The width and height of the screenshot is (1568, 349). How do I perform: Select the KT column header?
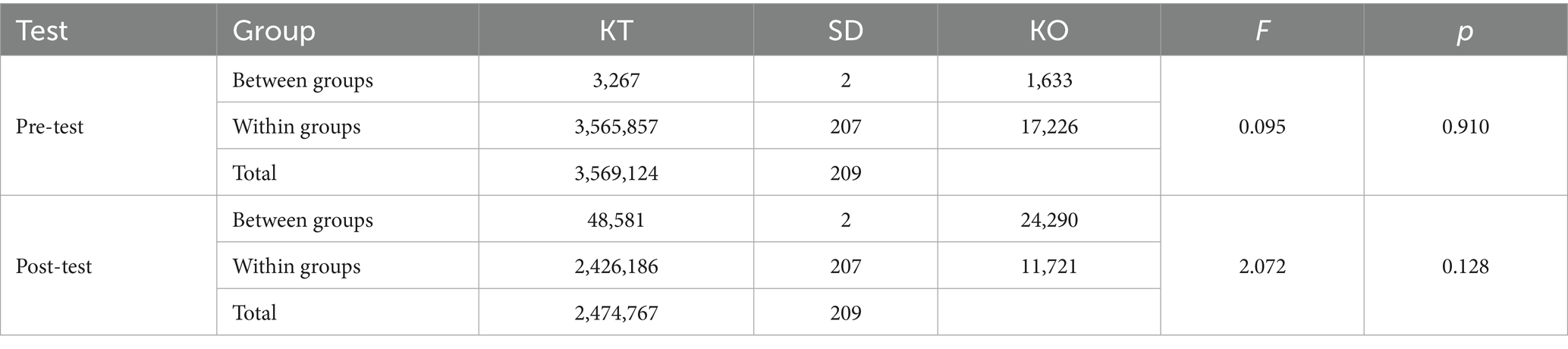pos(615,31)
